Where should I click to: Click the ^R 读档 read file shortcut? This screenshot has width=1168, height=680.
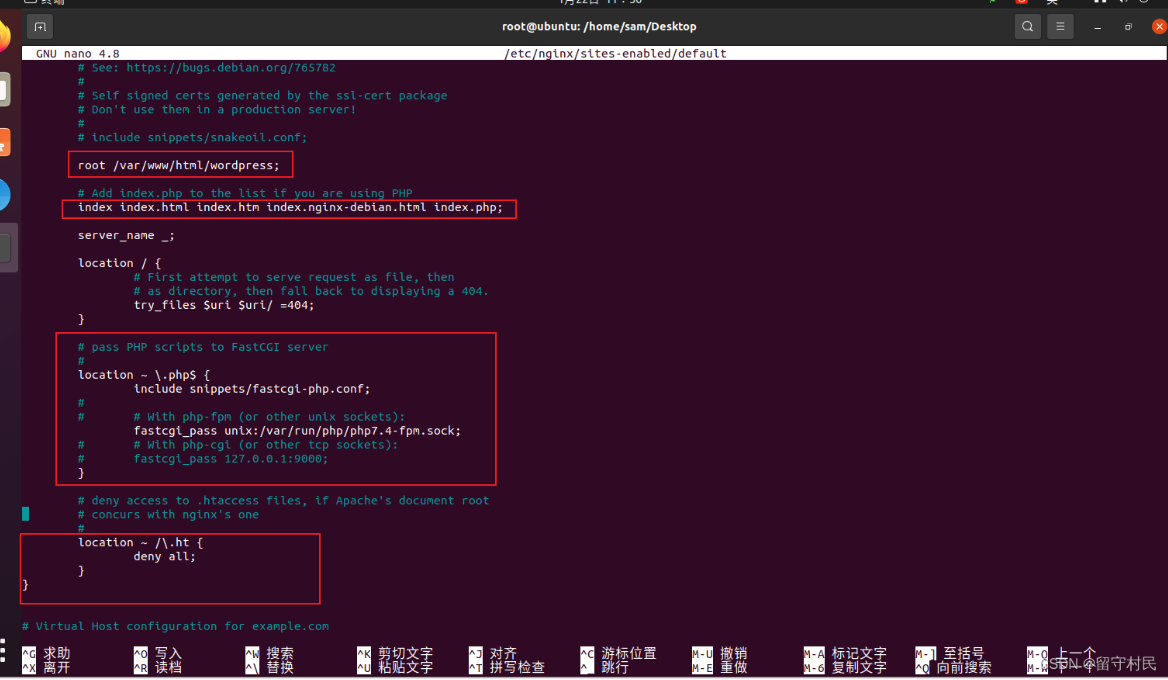click(x=158, y=667)
